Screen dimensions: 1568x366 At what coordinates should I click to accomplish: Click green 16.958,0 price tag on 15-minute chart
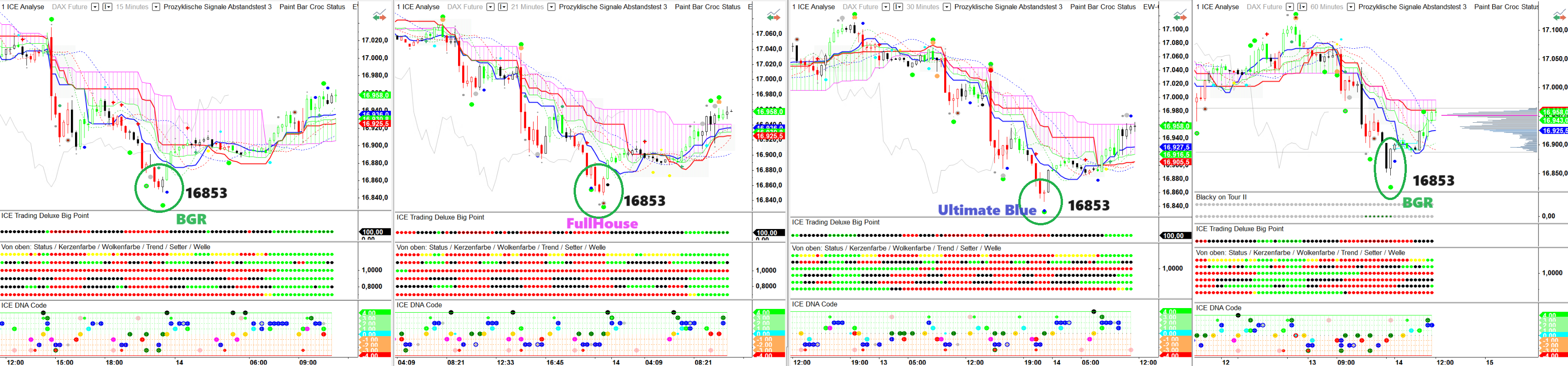[375, 95]
